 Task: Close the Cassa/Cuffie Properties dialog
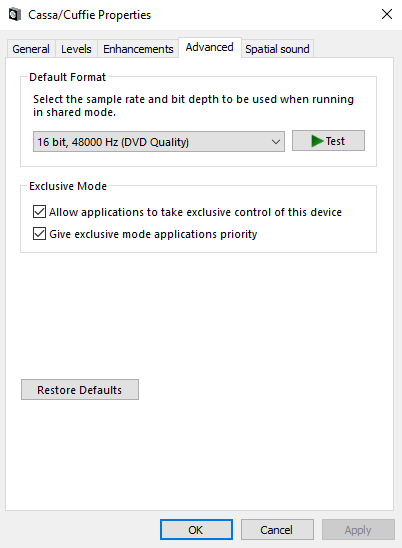pos(387,14)
